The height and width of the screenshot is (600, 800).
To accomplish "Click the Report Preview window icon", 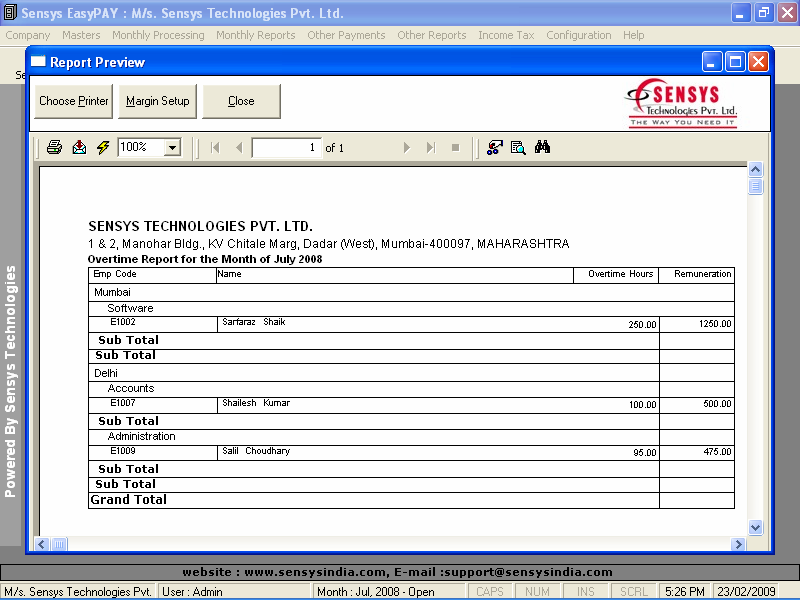I will (38, 62).
